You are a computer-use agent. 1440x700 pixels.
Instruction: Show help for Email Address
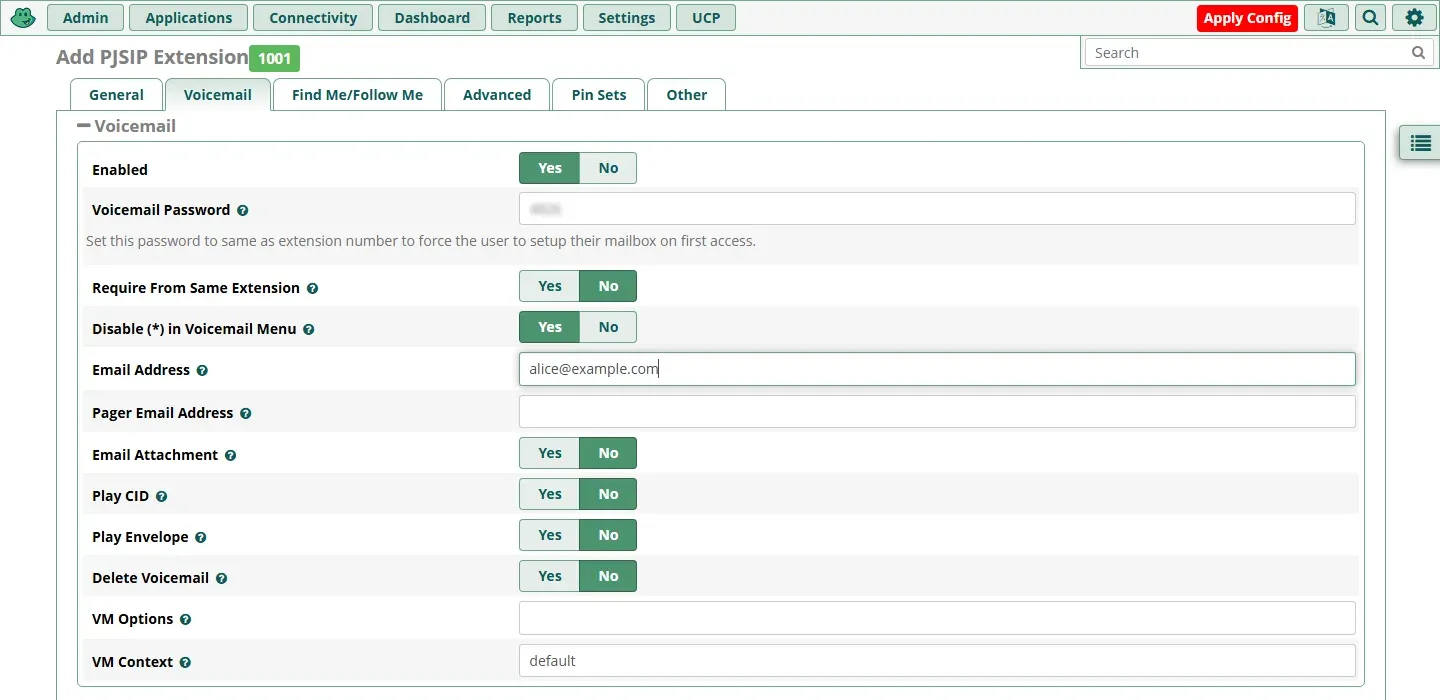pyautogui.click(x=202, y=370)
